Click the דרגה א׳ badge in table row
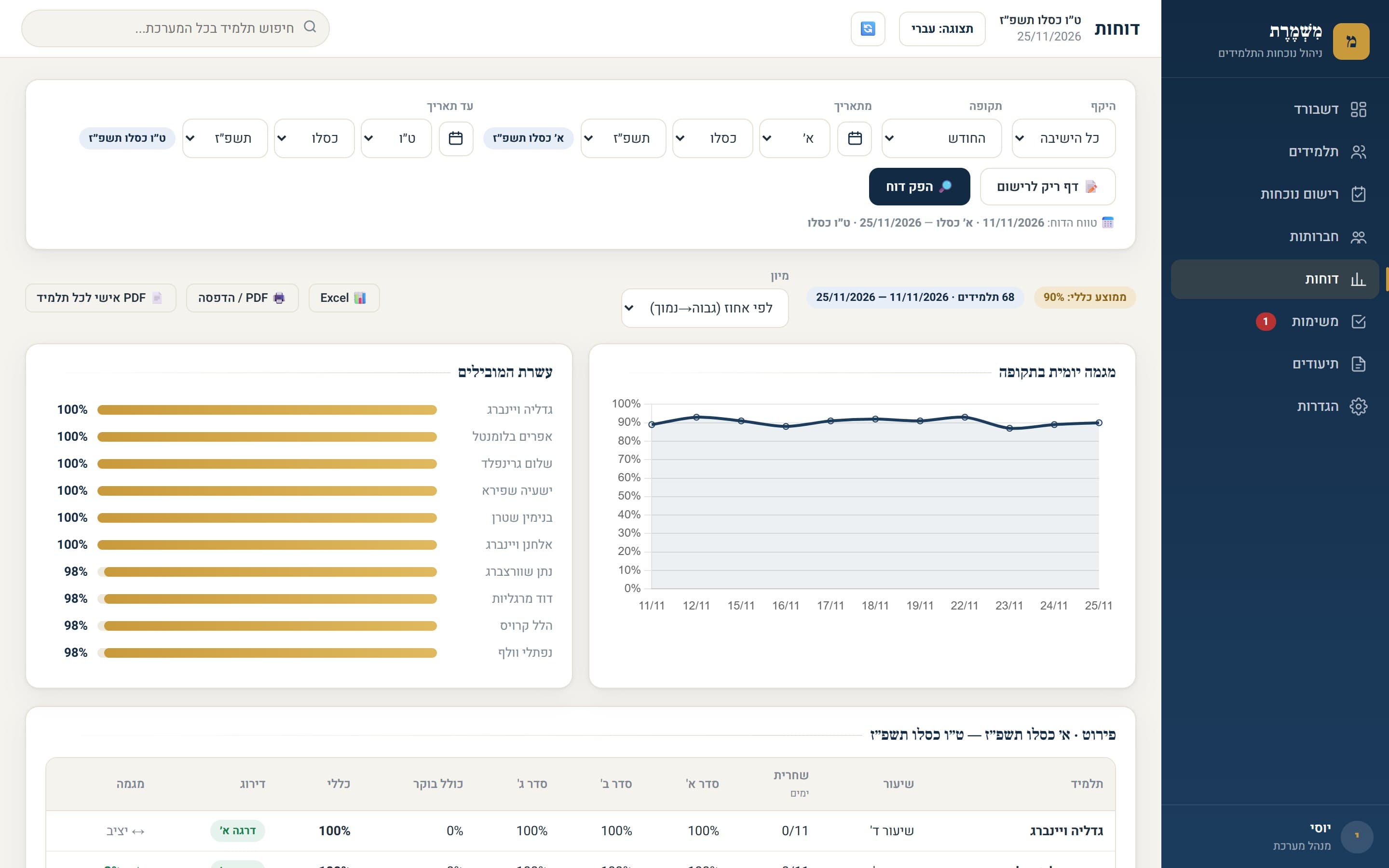 [x=238, y=831]
